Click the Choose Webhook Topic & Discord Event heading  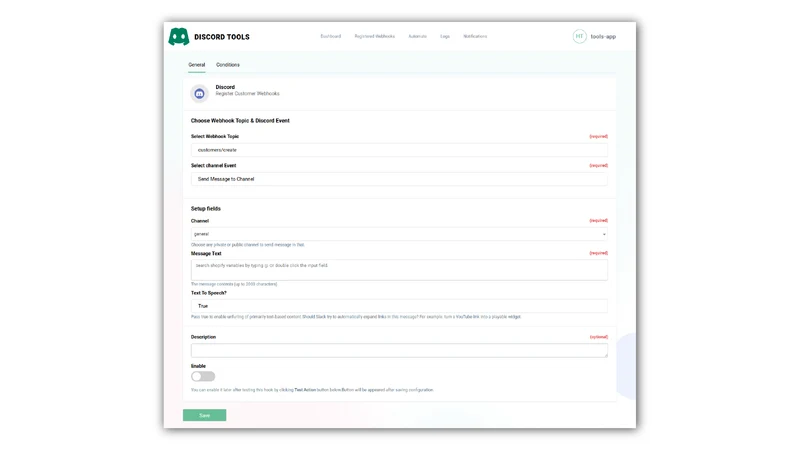pyautogui.click(x=240, y=121)
